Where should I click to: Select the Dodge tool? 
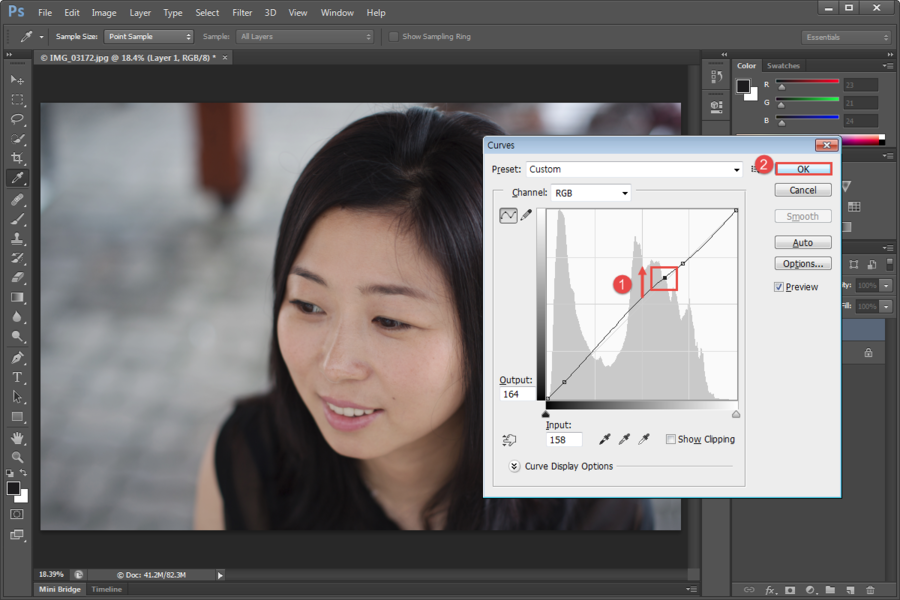coord(17,336)
